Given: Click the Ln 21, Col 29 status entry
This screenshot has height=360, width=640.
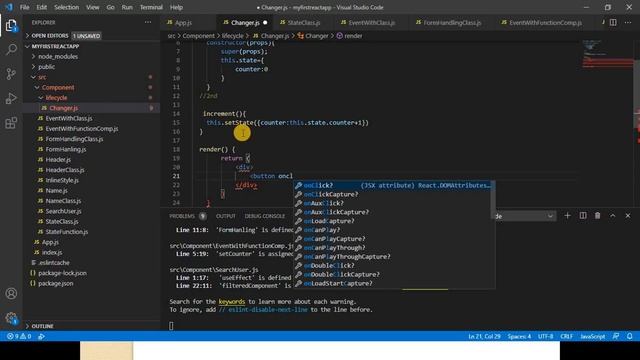Looking at the screenshot, I should tap(484, 336).
